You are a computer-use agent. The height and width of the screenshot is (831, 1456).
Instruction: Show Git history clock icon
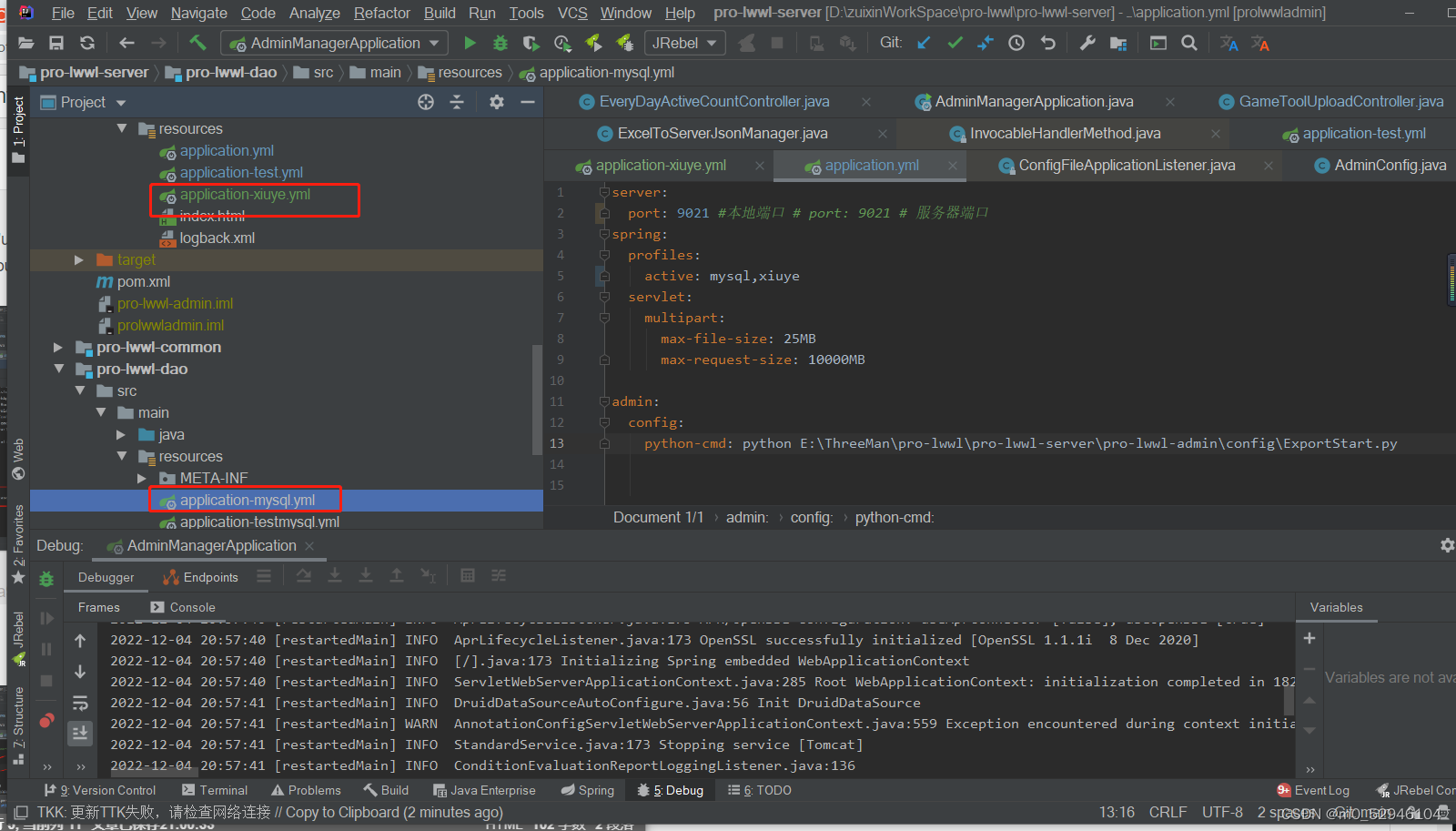(x=1016, y=43)
